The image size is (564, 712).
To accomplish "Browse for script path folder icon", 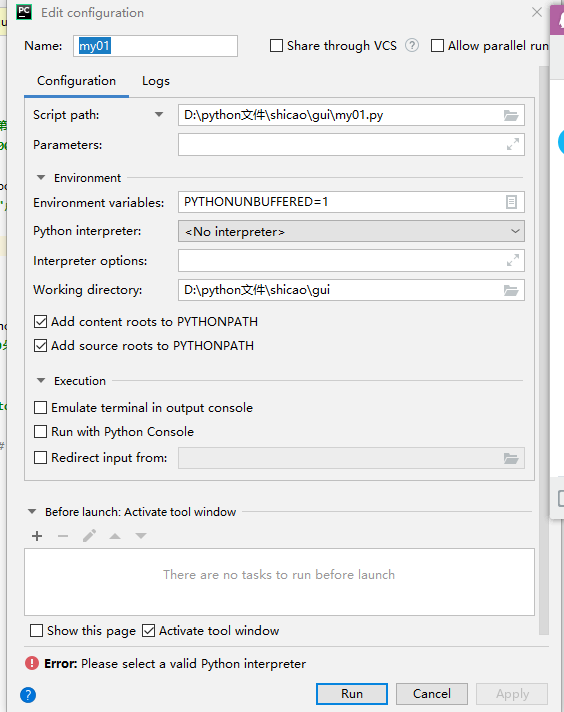I will click(x=511, y=115).
